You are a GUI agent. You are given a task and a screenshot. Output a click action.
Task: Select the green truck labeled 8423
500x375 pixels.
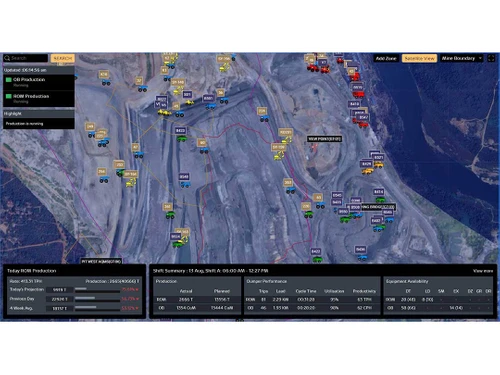(181, 138)
